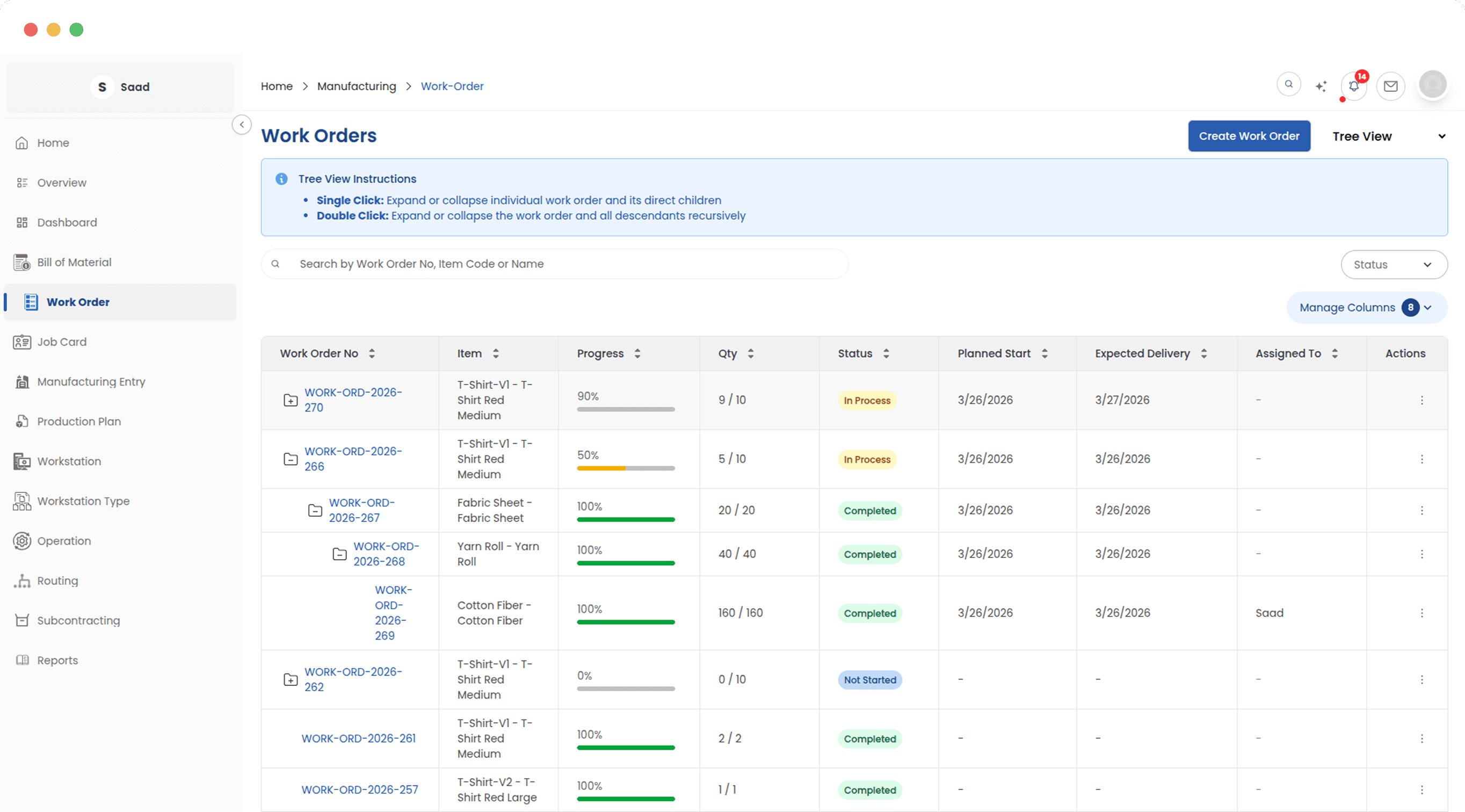Open the Status filter dropdown
The image size is (1465, 812).
[x=1394, y=265]
